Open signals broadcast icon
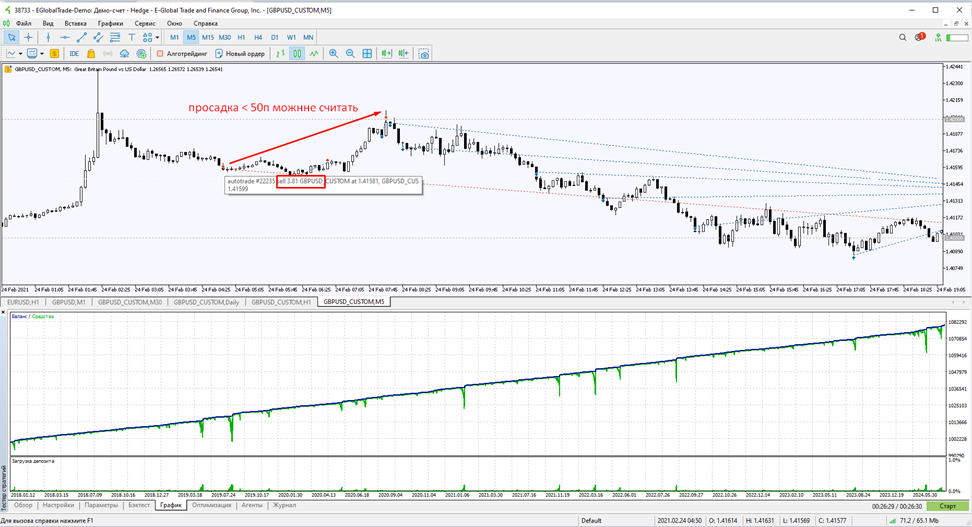This screenshot has width=972, height=527. click(x=108, y=54)
